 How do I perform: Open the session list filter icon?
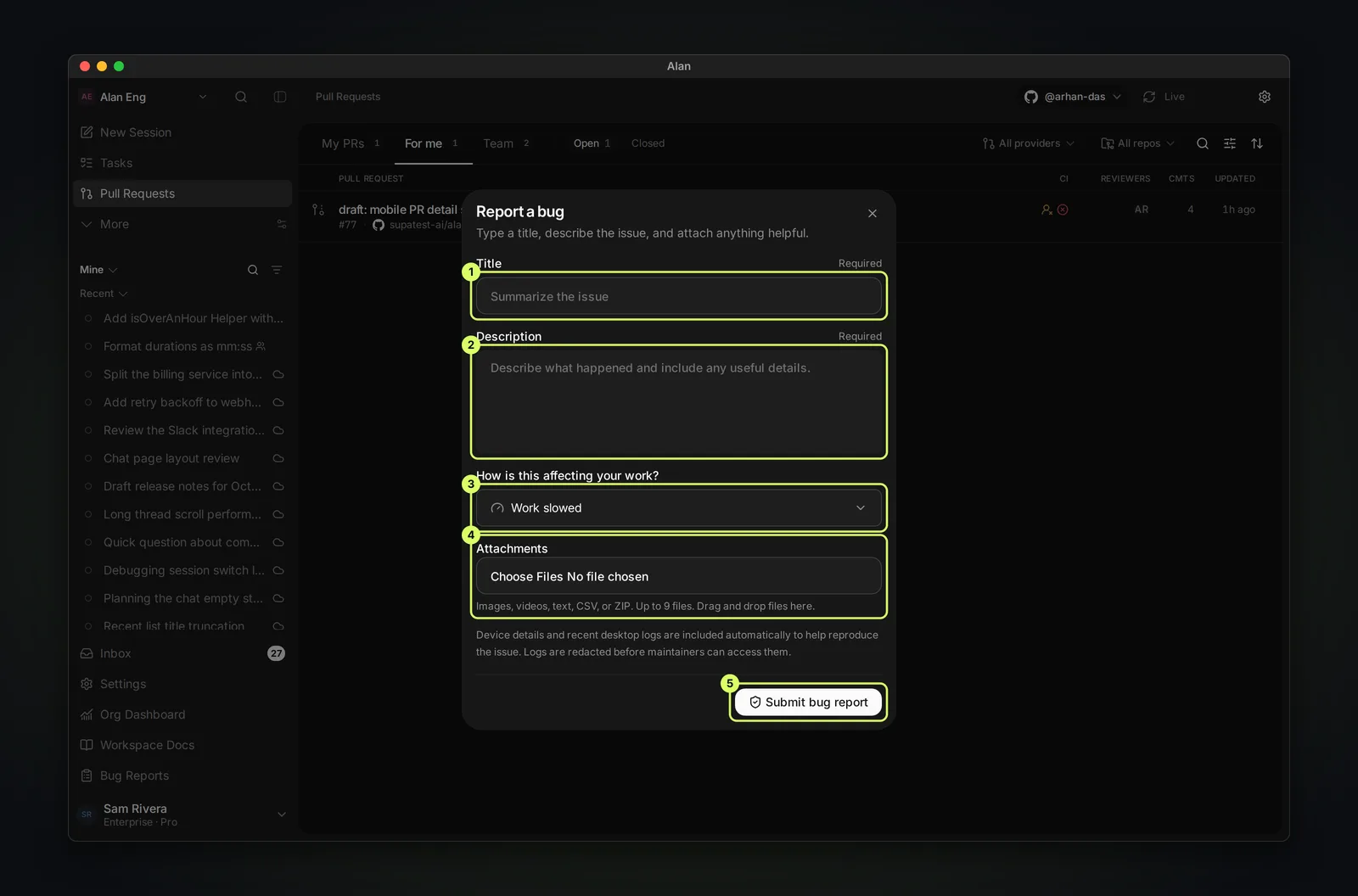[x=277, y=270]
